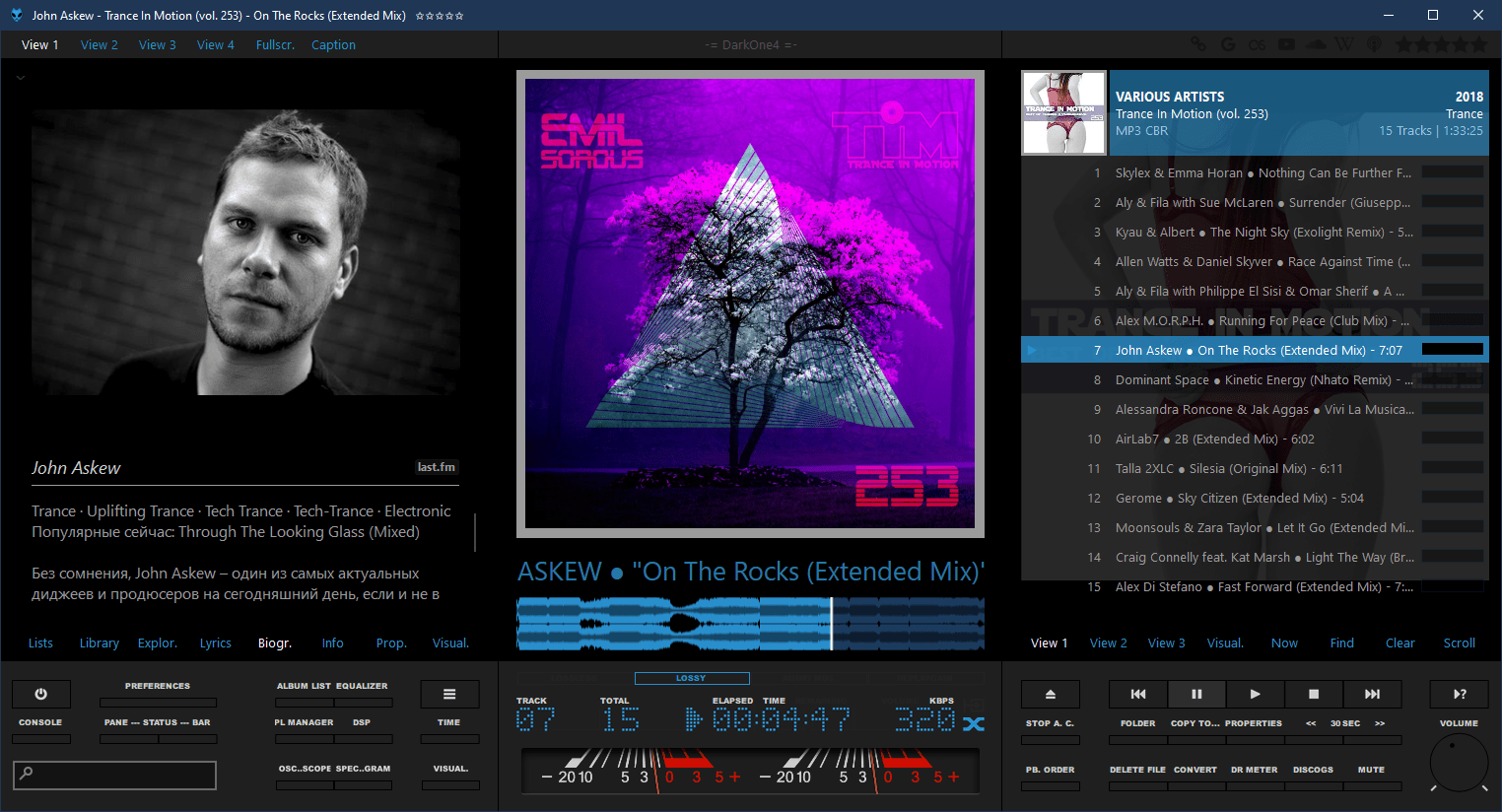This screenshot has width=1502, height=812.
Task: Click the last.fm badge beside John Askew
Action: pos(436,467)
